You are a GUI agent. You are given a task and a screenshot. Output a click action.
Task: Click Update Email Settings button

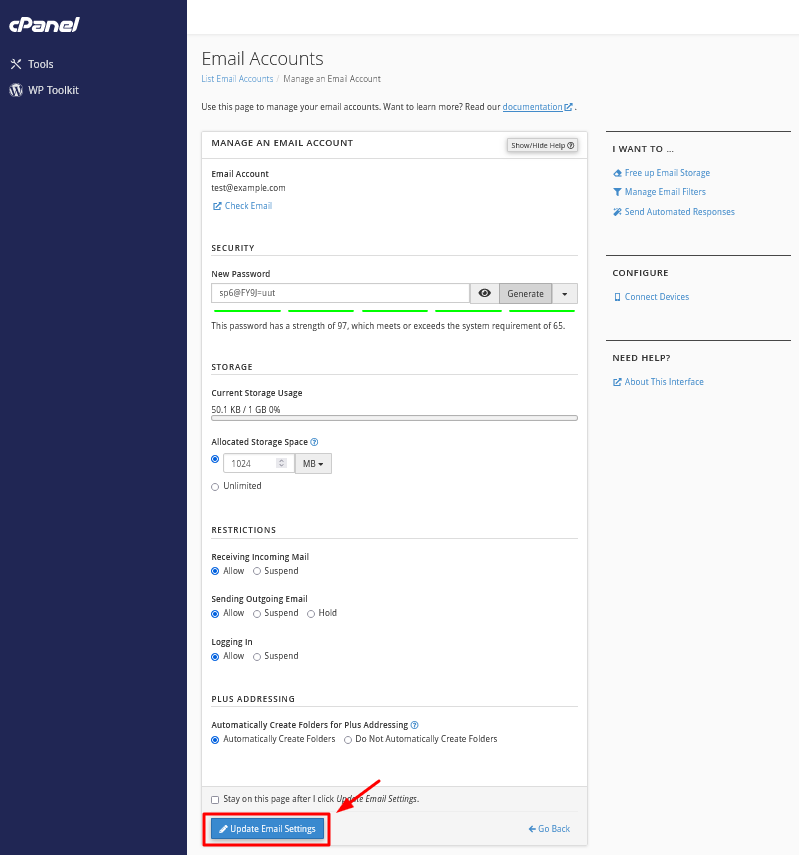click(267, 829)
